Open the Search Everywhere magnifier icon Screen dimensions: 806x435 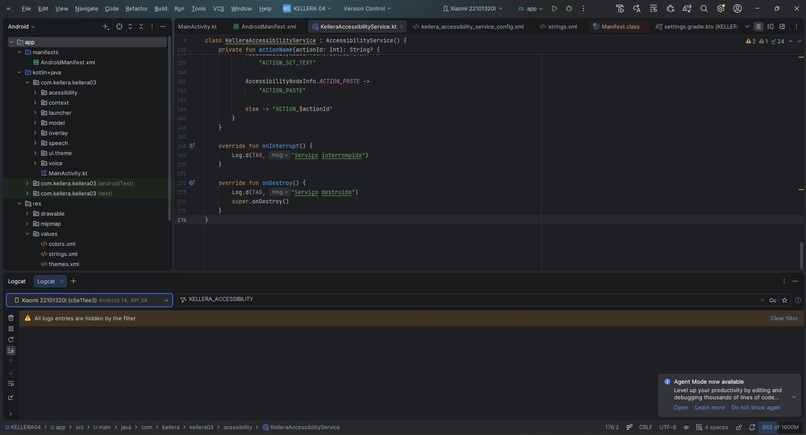click(704, 8)
